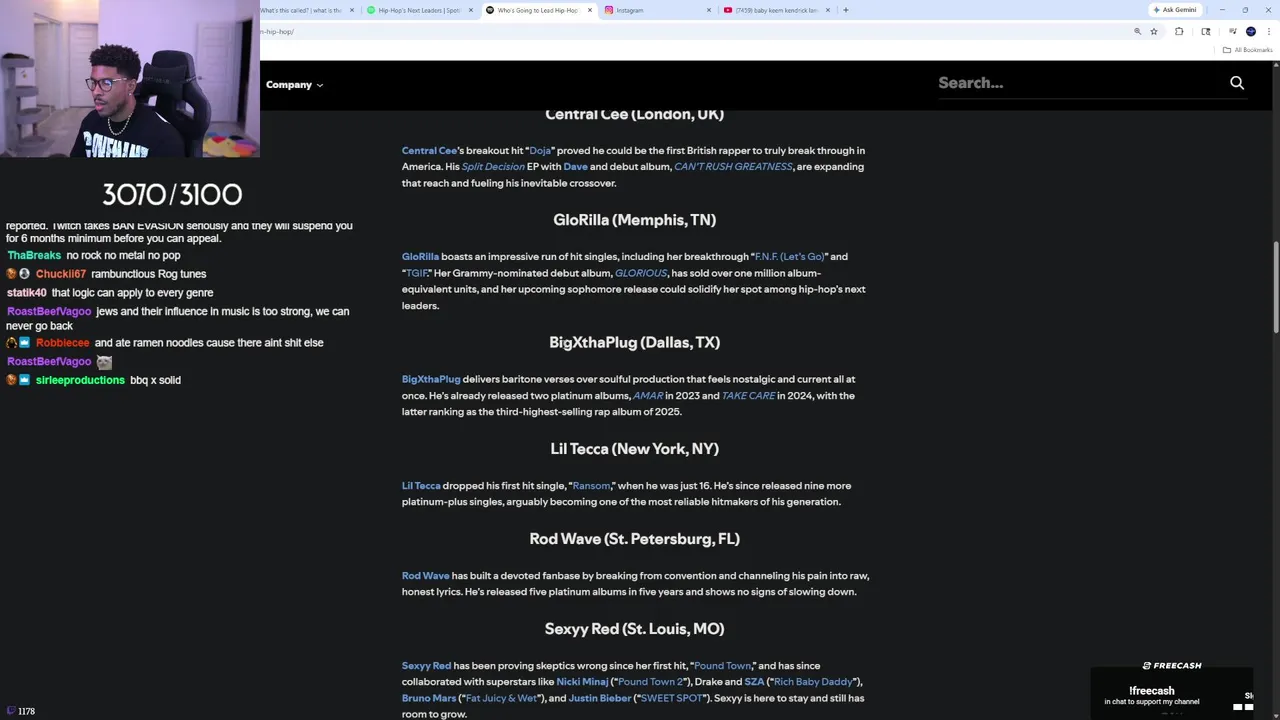Open the Central Cee artist link
The width and height of the screenshot is (1280, 720).
(429, 150)
